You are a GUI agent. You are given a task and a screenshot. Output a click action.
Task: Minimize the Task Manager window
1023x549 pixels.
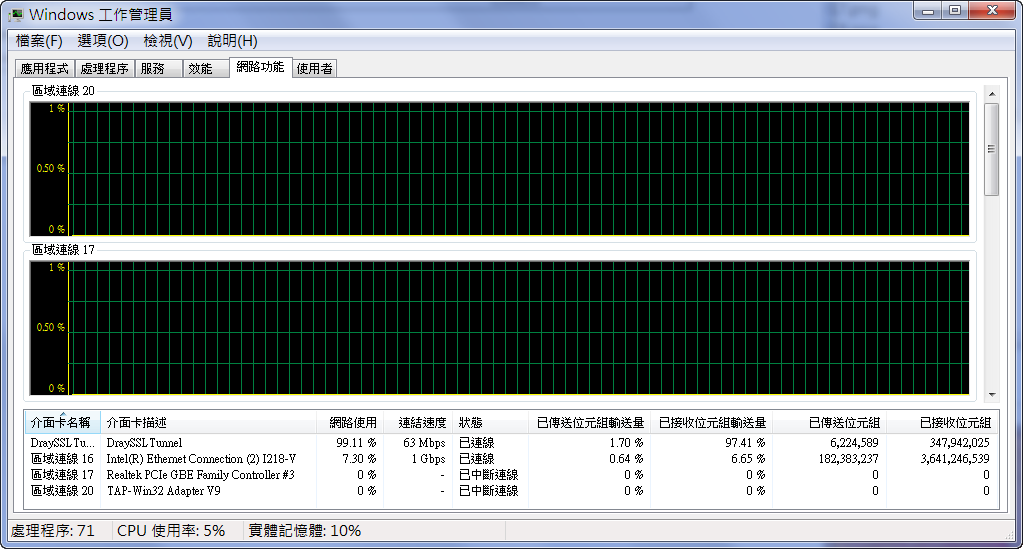[928, 10]
